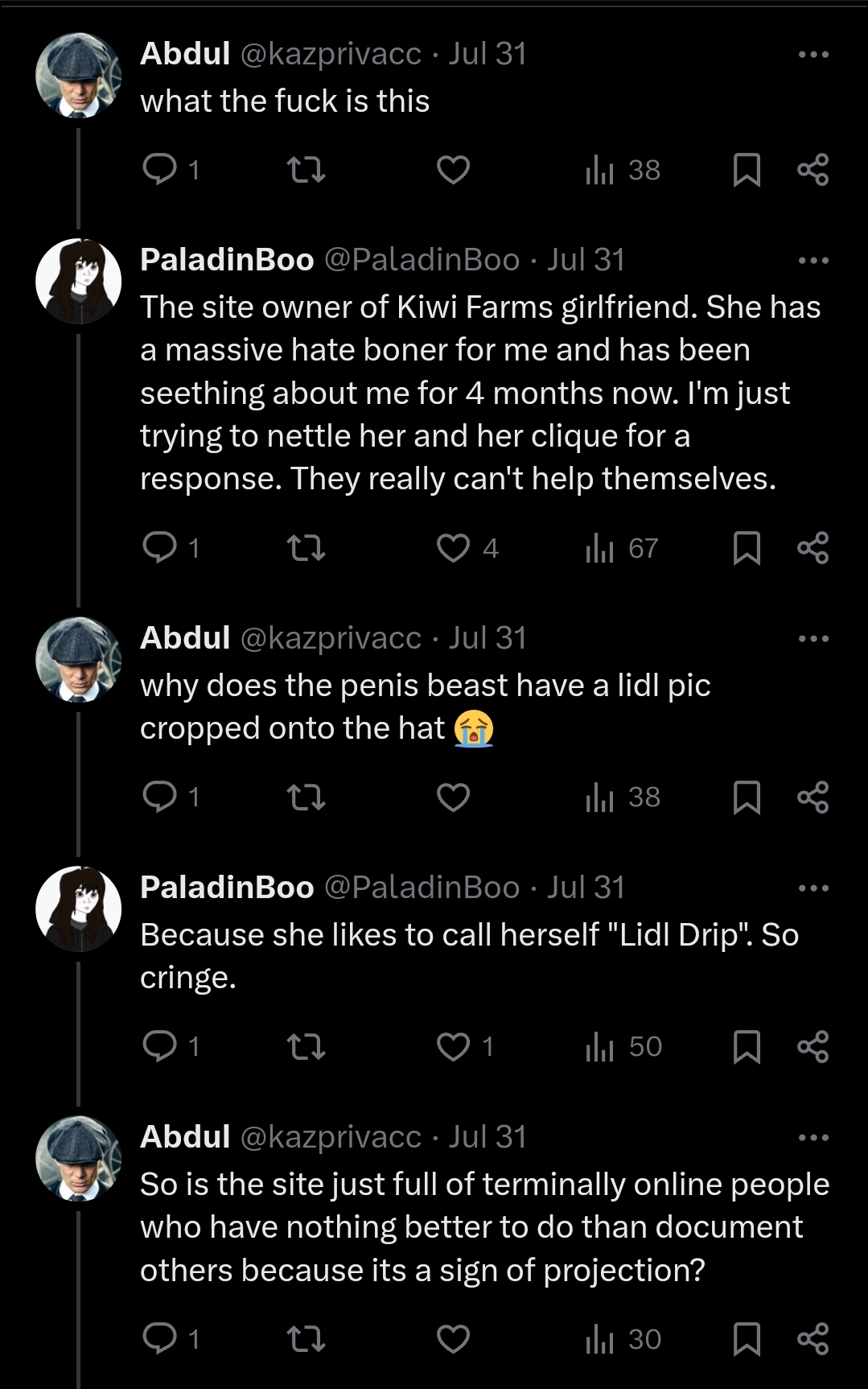Open more options on first Abdul tweet
Screen dimensions: 868x1389
click(813, 55)
